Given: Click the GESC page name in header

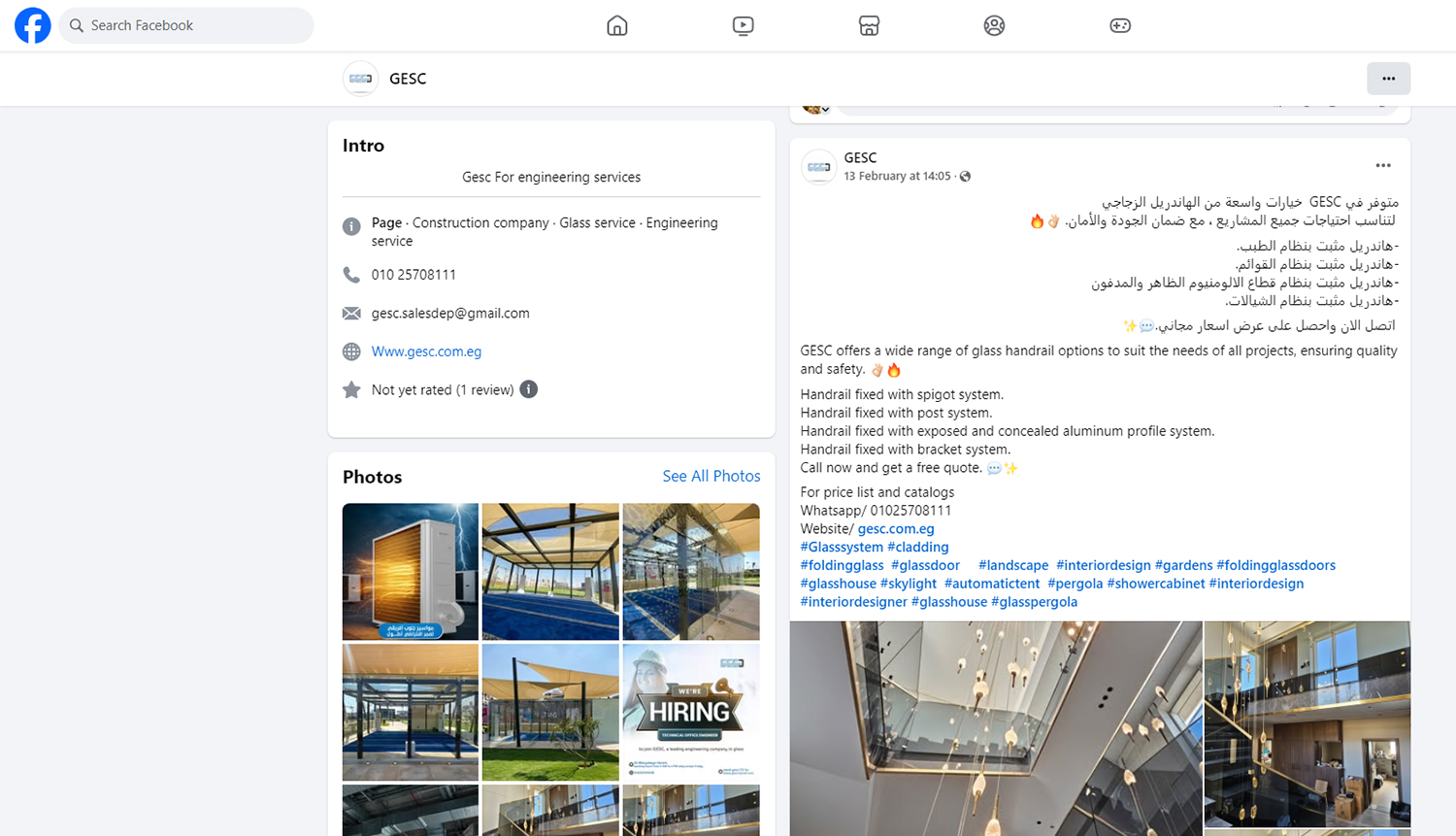Looking at the screenshot, I should [408, 79].
